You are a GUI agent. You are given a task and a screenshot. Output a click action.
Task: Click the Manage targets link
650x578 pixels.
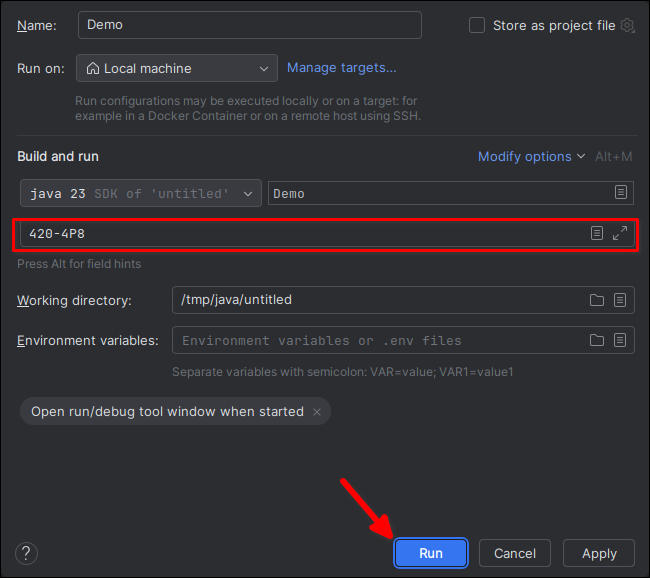coord(342,68)
